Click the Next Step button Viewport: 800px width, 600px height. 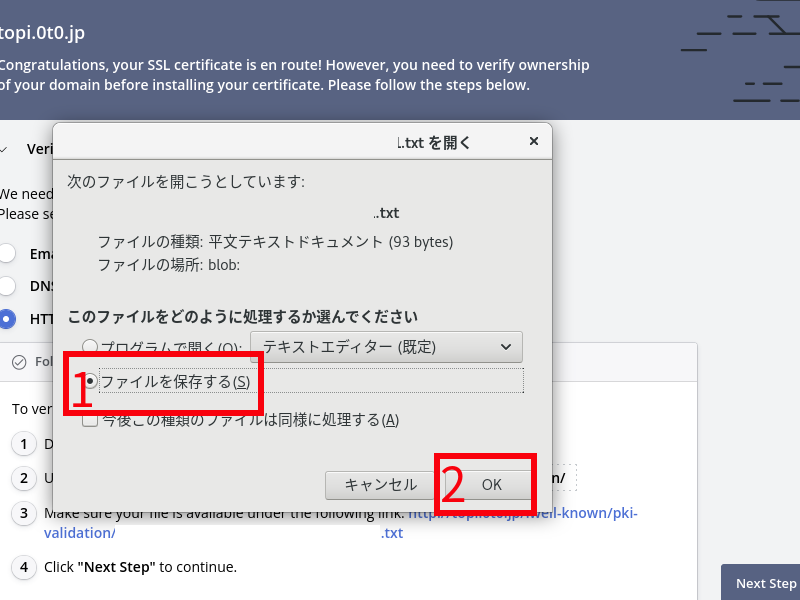pyautogui.click(x=765, y=583)
